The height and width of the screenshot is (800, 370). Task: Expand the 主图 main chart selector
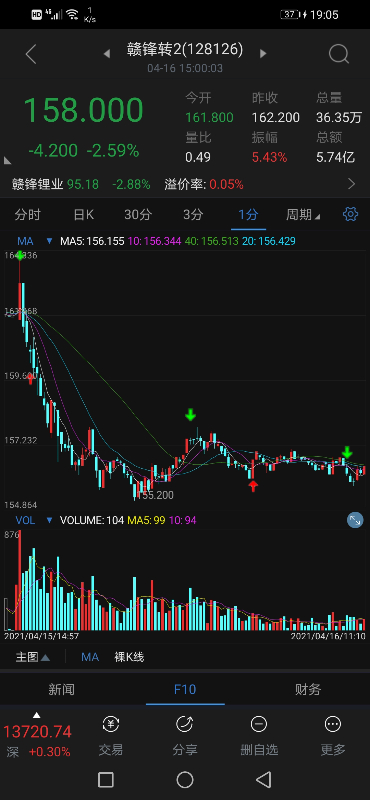33,657
